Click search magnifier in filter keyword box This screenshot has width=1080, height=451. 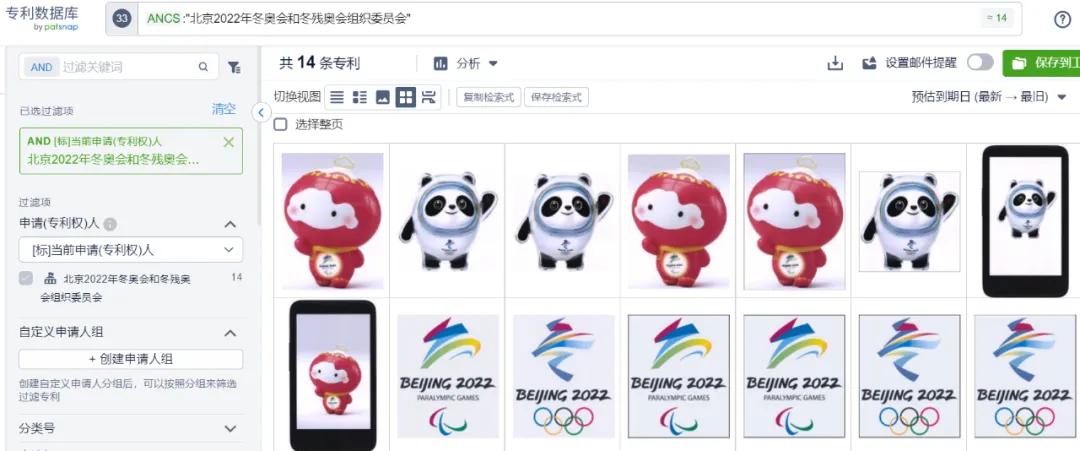click(203, 67)
